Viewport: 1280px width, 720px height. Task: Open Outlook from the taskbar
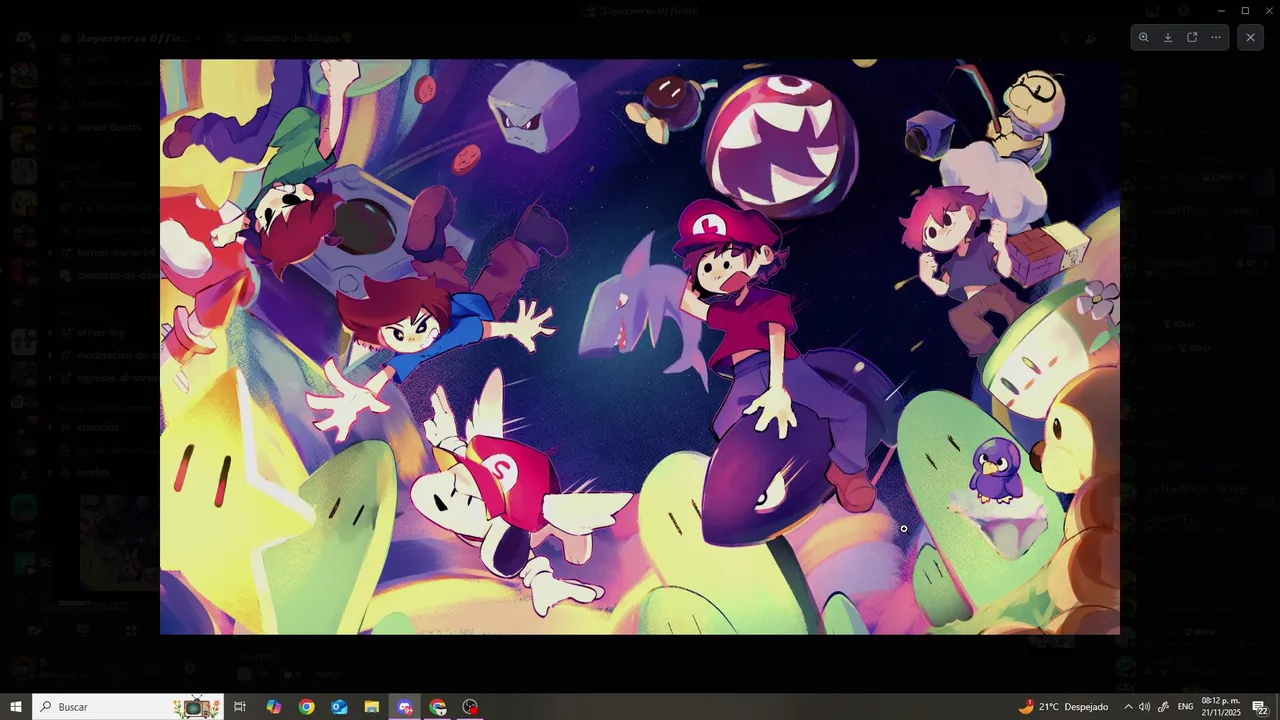tap(339, 707)
